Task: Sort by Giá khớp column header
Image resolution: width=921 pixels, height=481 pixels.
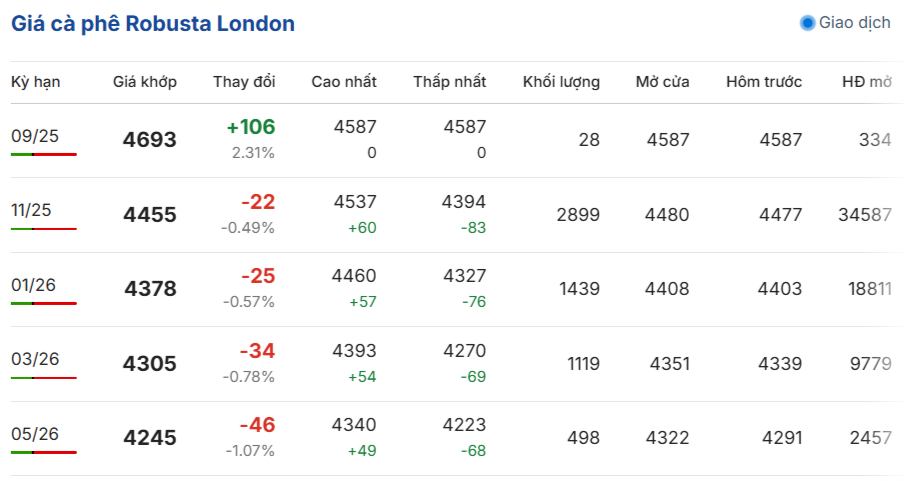Action: pyautogui.click(x=145, y=82)
